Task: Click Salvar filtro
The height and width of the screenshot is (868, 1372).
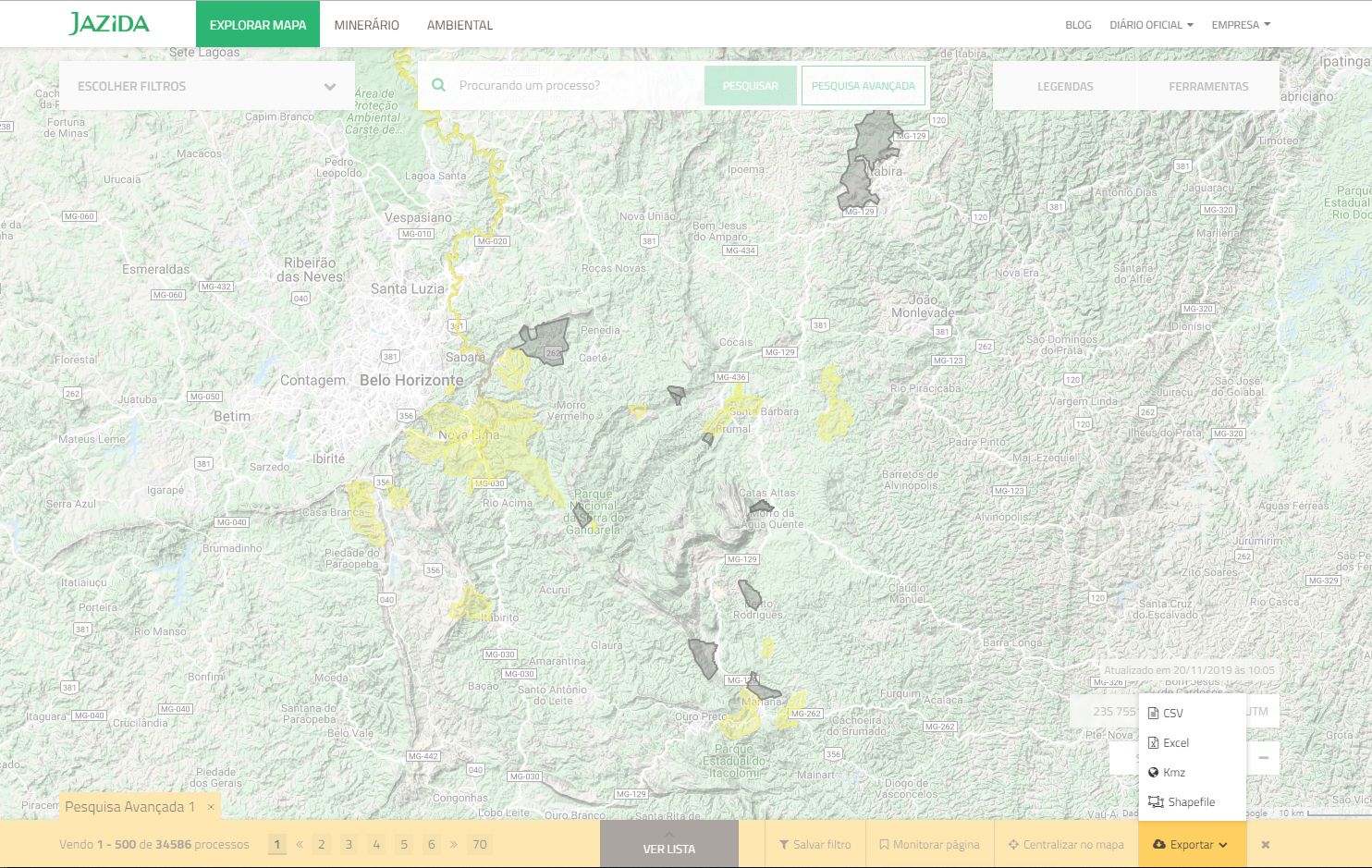Action: (815, 844)
